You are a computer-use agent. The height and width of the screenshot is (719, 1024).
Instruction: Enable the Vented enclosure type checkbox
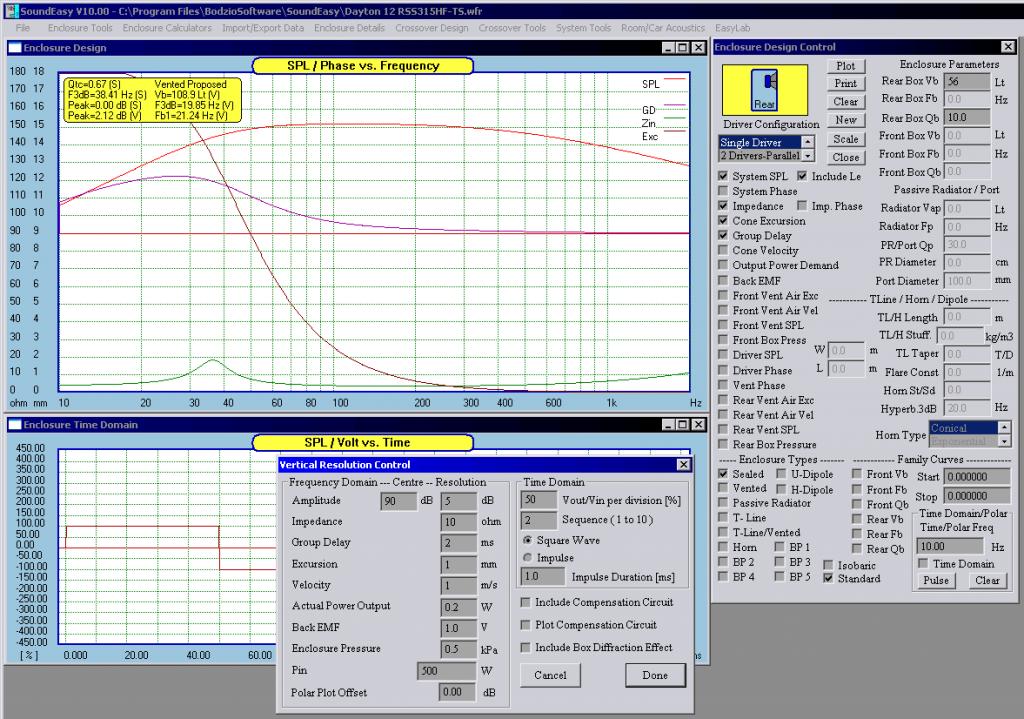point(723,488)
